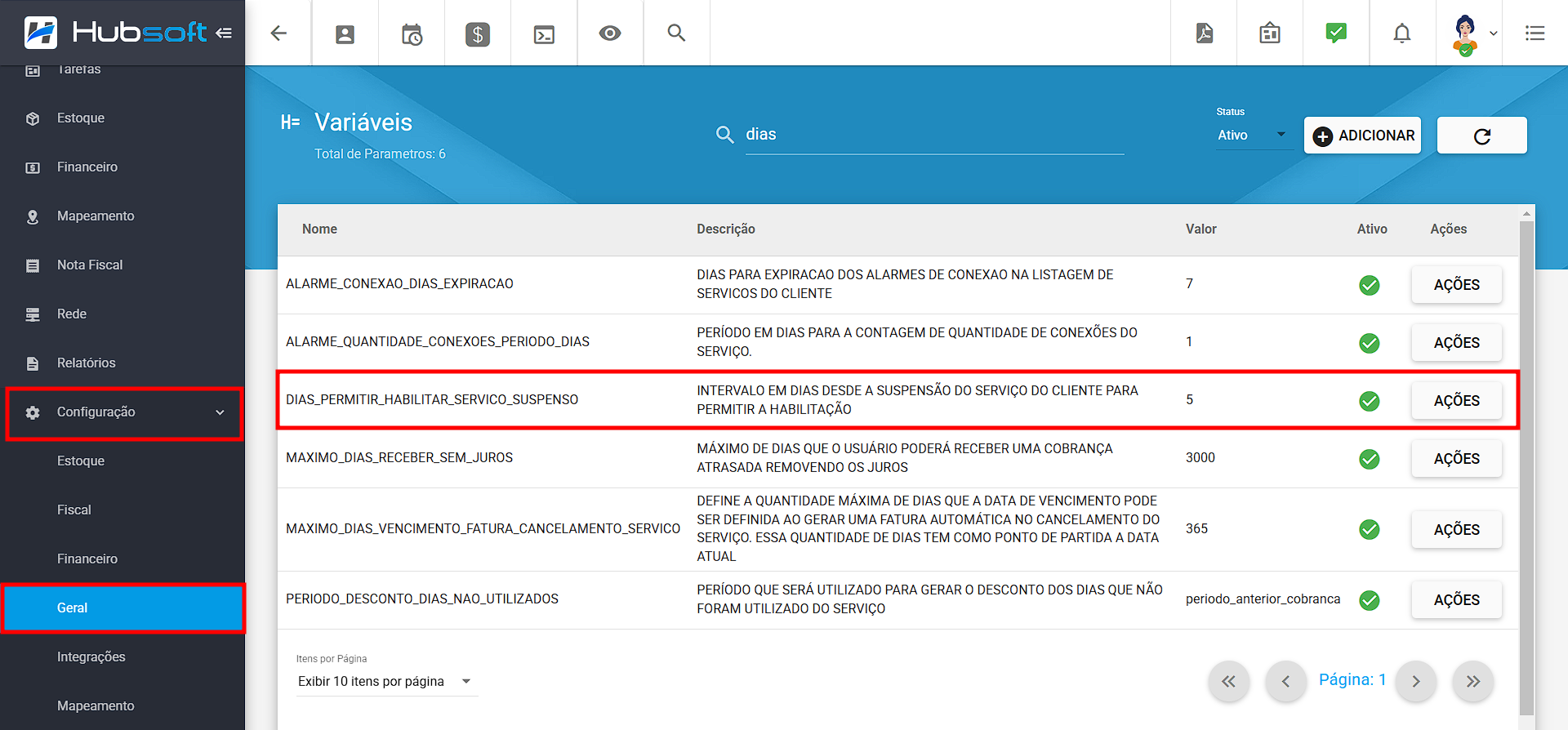Open Estoque in the main sidebar

[x=122, y=118]
